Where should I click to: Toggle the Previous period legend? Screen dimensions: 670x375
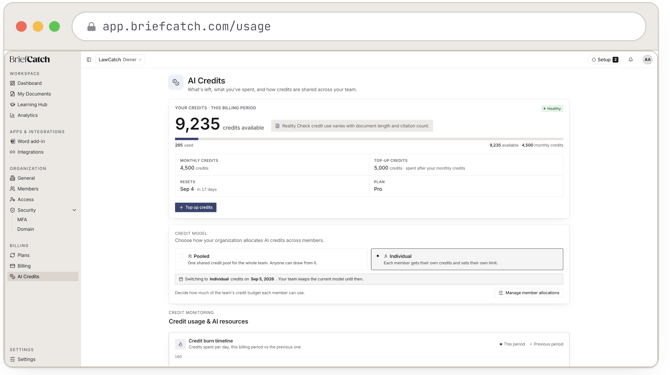(x=547, y=344)
